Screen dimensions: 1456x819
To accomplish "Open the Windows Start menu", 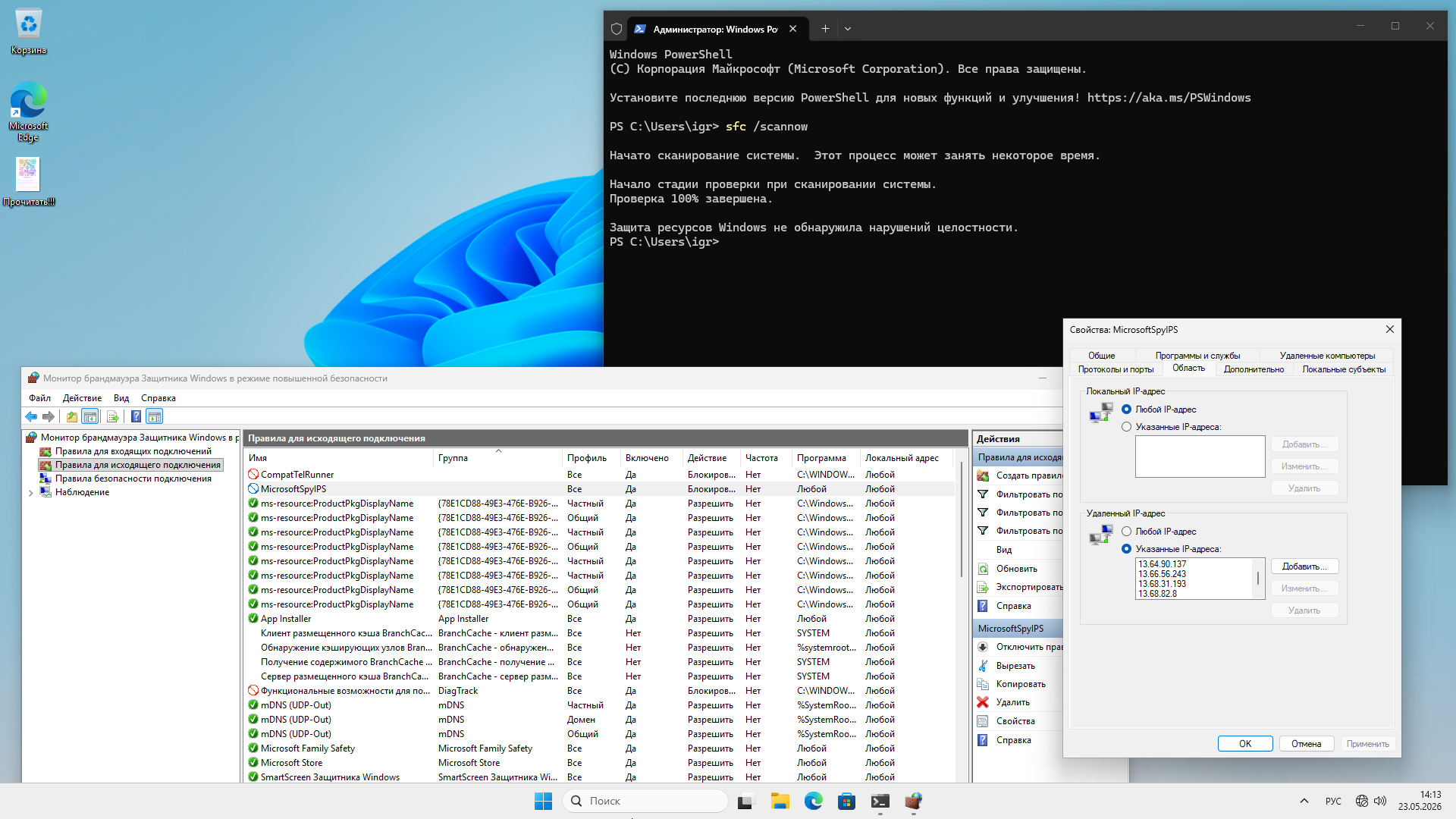I will click(544, 801).
